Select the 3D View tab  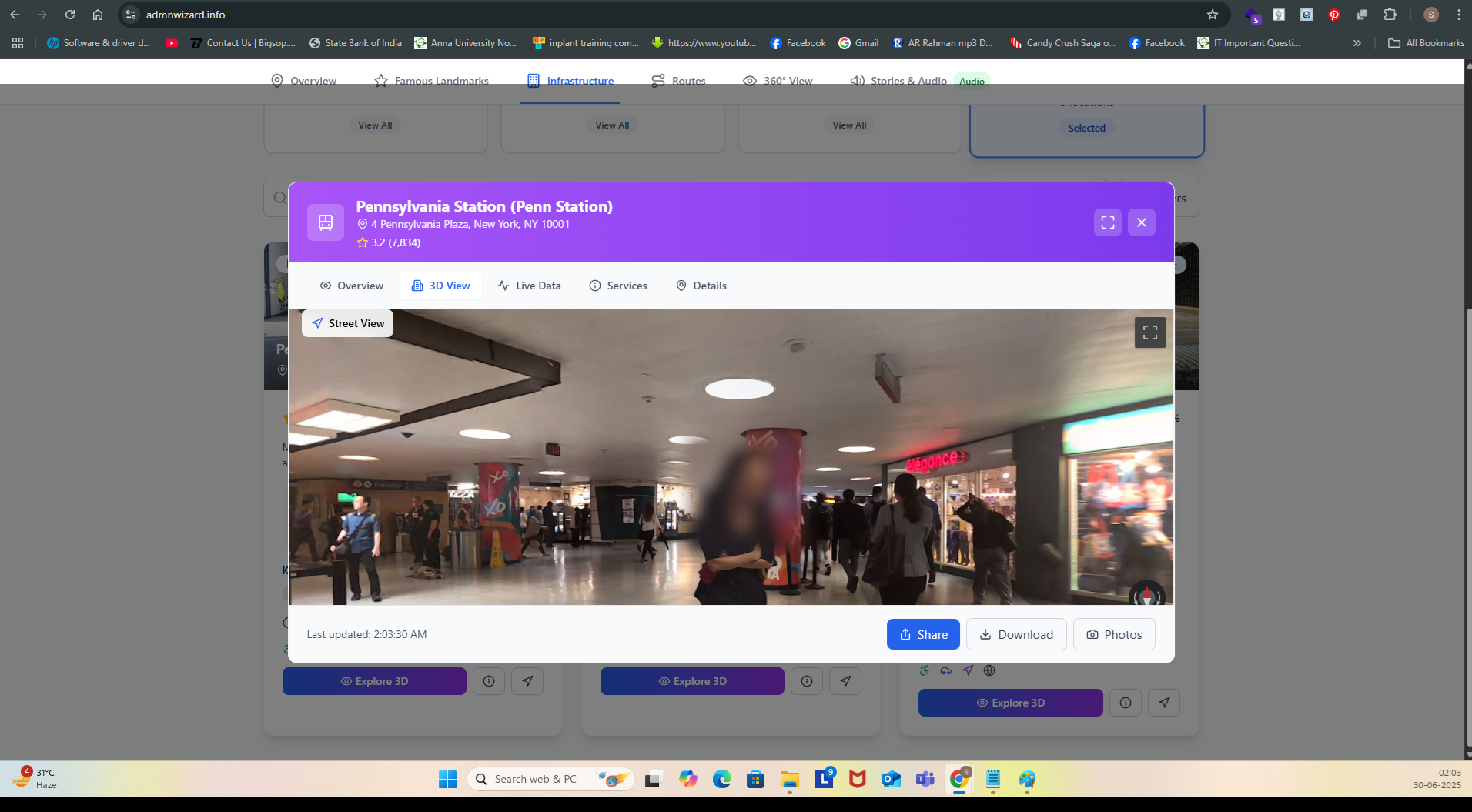(x=440, y=286)
